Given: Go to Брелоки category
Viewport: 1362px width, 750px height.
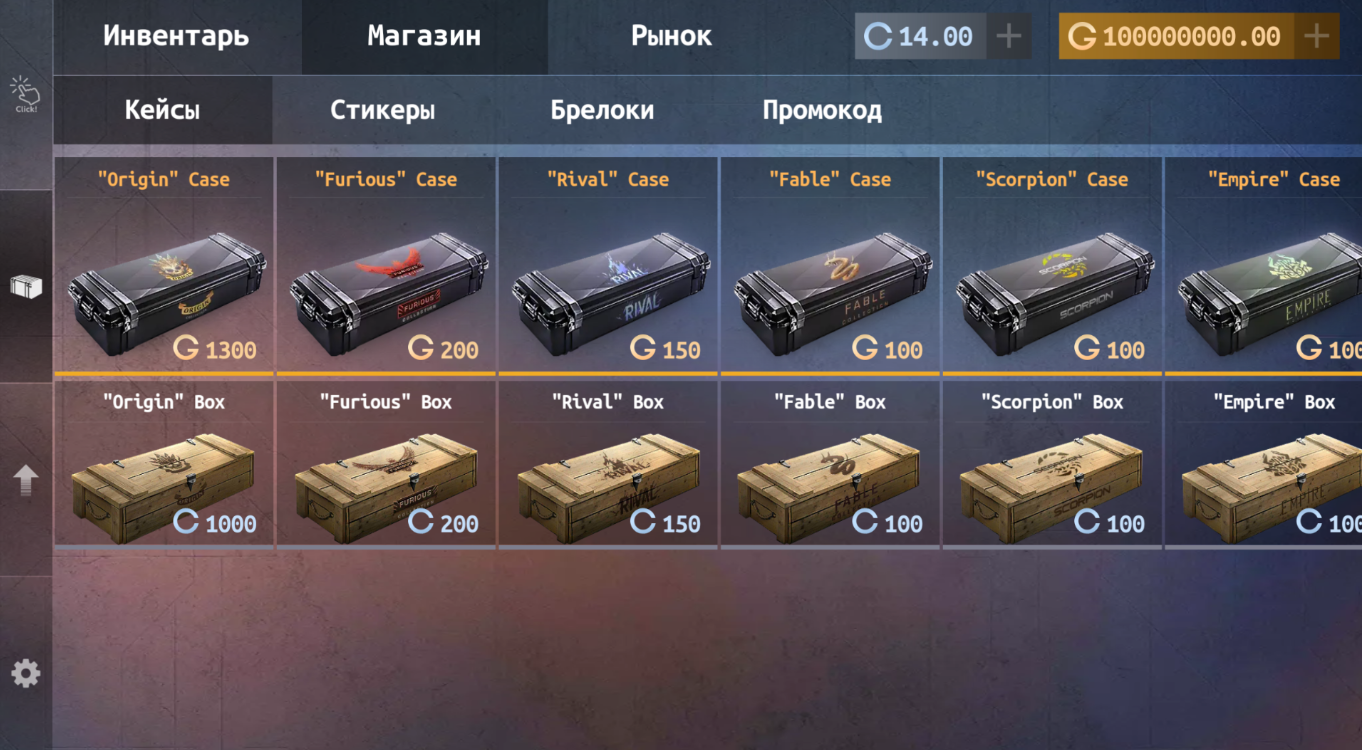Looking at the screenshot, I should coord(602,110).
